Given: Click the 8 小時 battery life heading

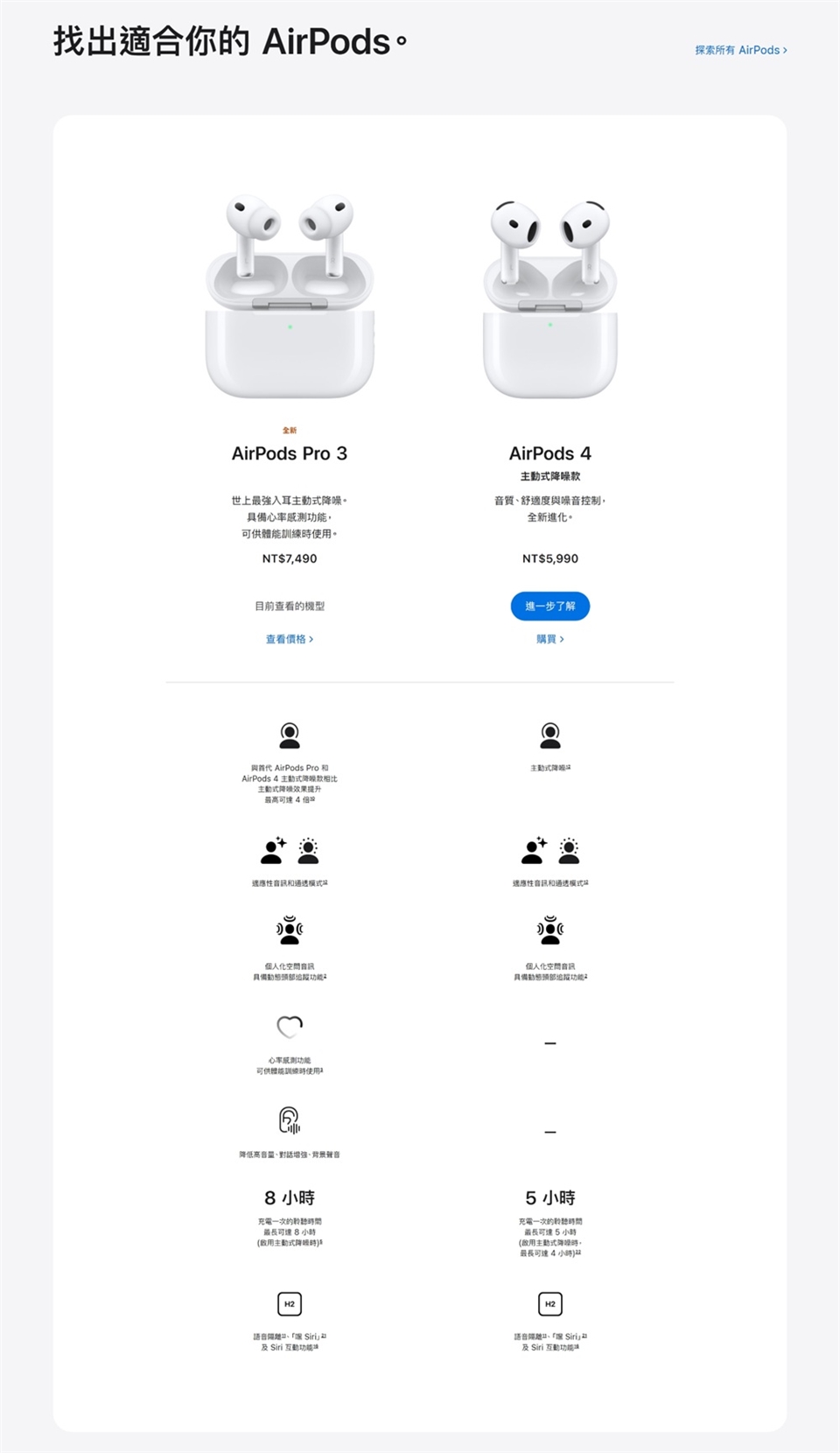Looking at the screenshot, I should coord(290,1197).
